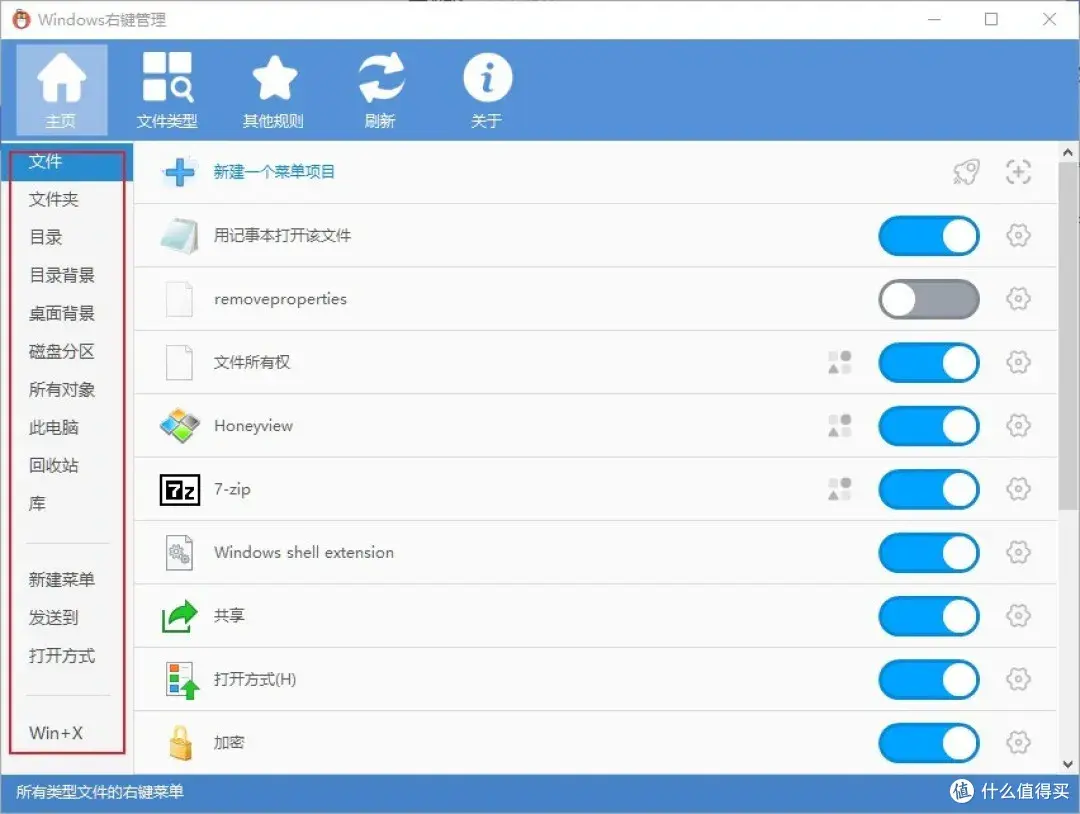Image resolution: width=1080 pixels, height=814 pixels.
Task: Open 打开方式 in the sidebar
Action: point(62,656)
